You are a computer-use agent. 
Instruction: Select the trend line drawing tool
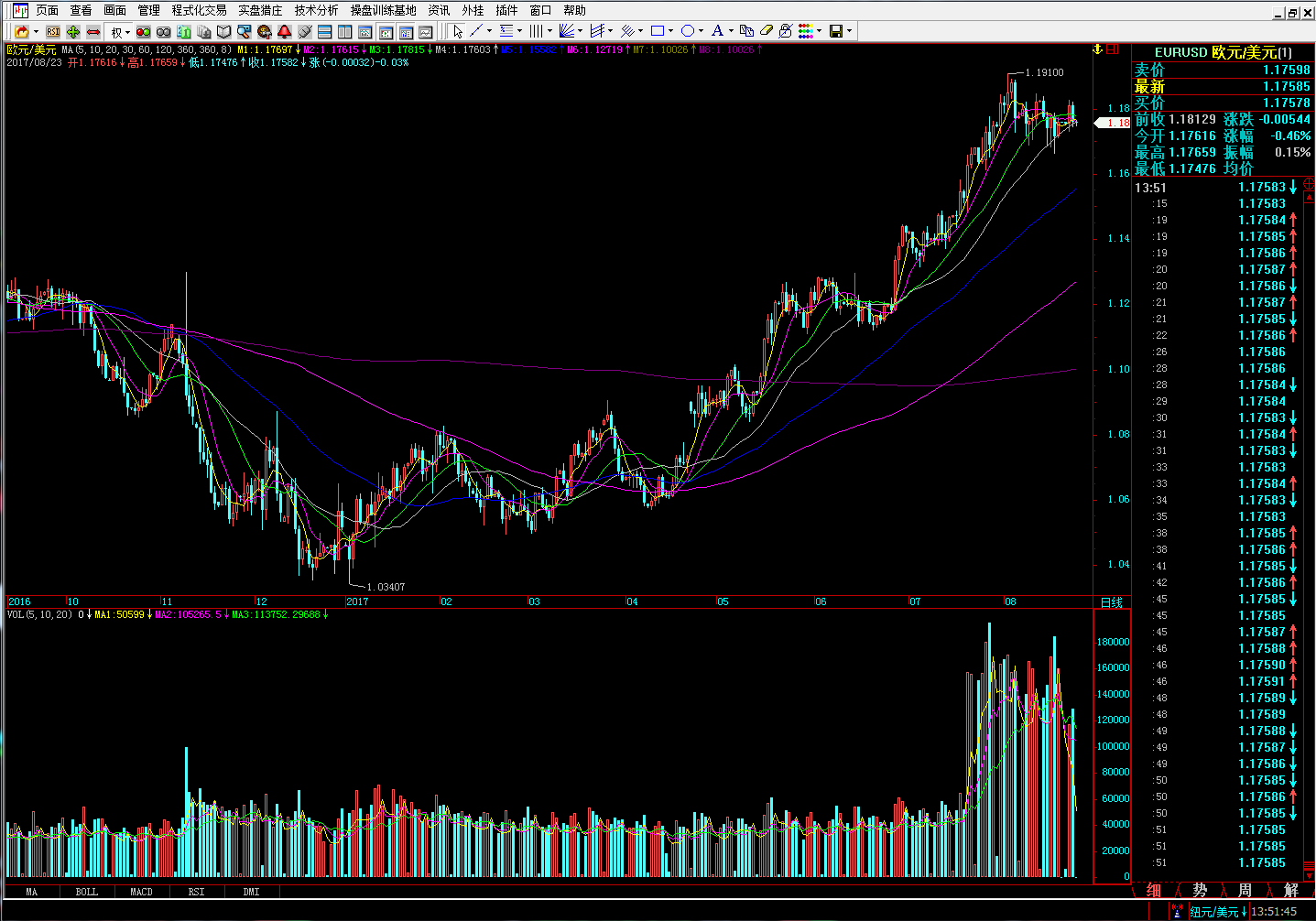476,31
